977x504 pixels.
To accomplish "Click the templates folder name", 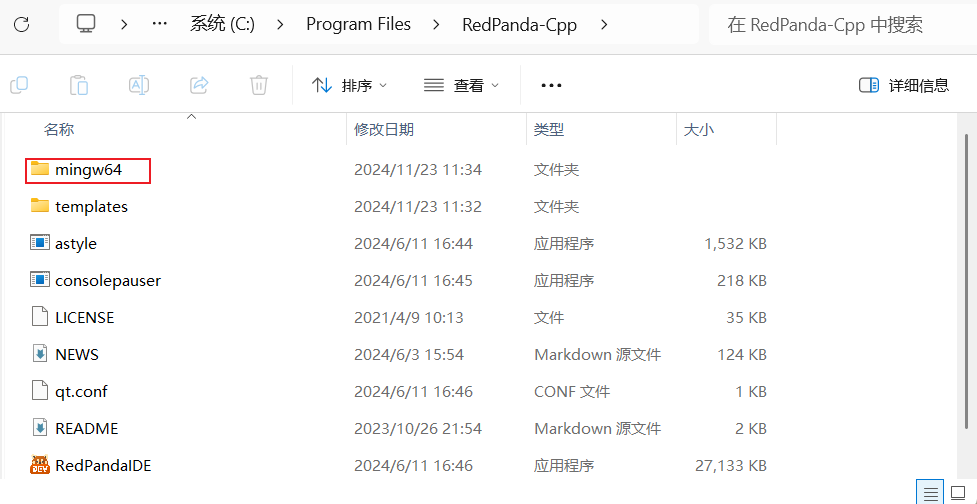I will click(92, 206).
